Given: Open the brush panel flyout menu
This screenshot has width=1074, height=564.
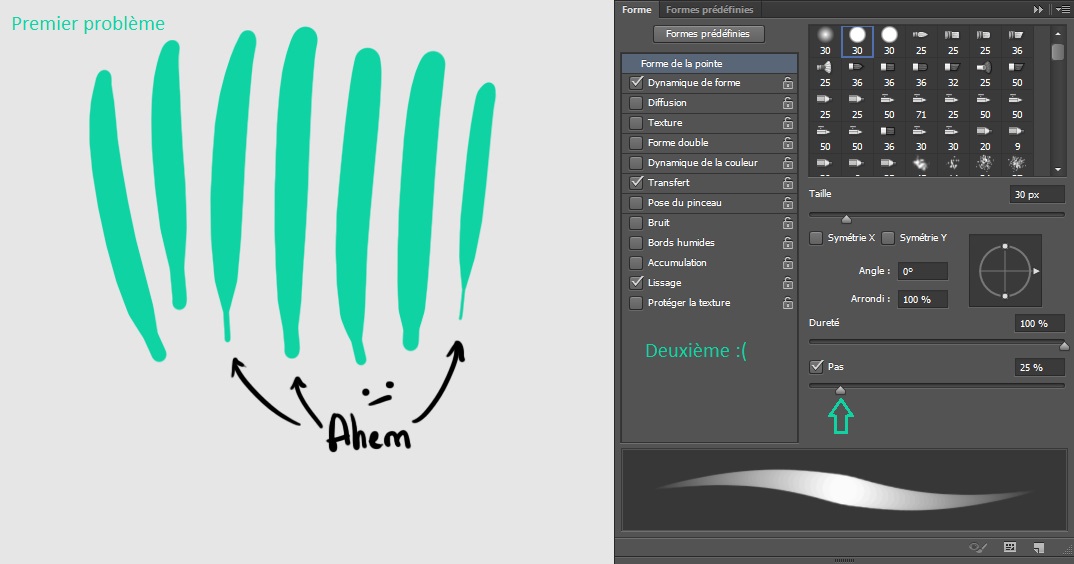Looking at the screenshot, I should pos(1061,9).
